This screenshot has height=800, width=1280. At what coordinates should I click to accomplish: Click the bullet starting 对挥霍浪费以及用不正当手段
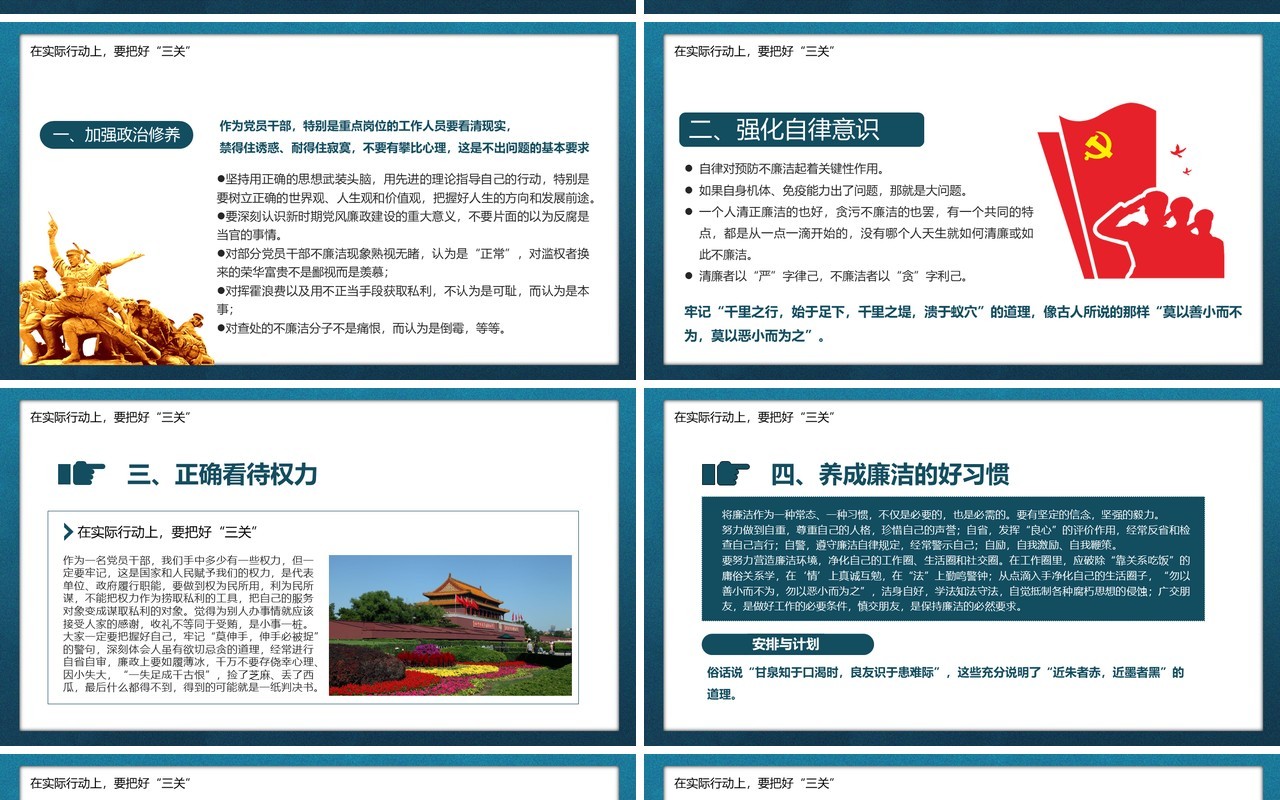pos(403,300)
